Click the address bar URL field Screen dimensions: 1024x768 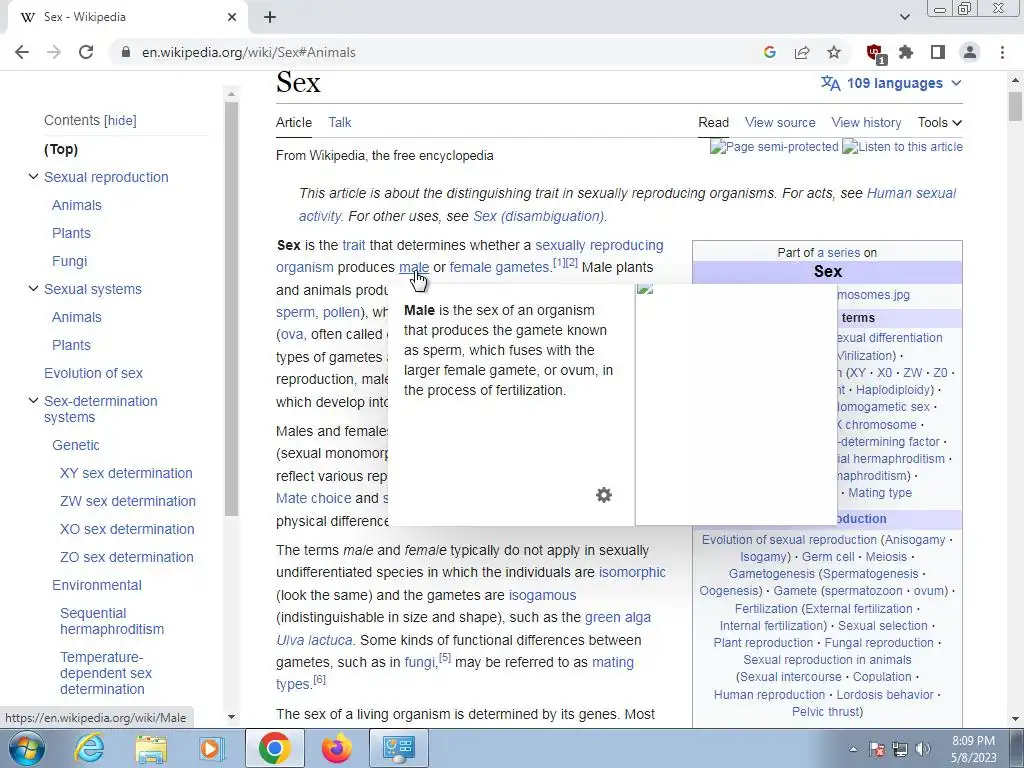pyautogui.click(x=431, y=52)
